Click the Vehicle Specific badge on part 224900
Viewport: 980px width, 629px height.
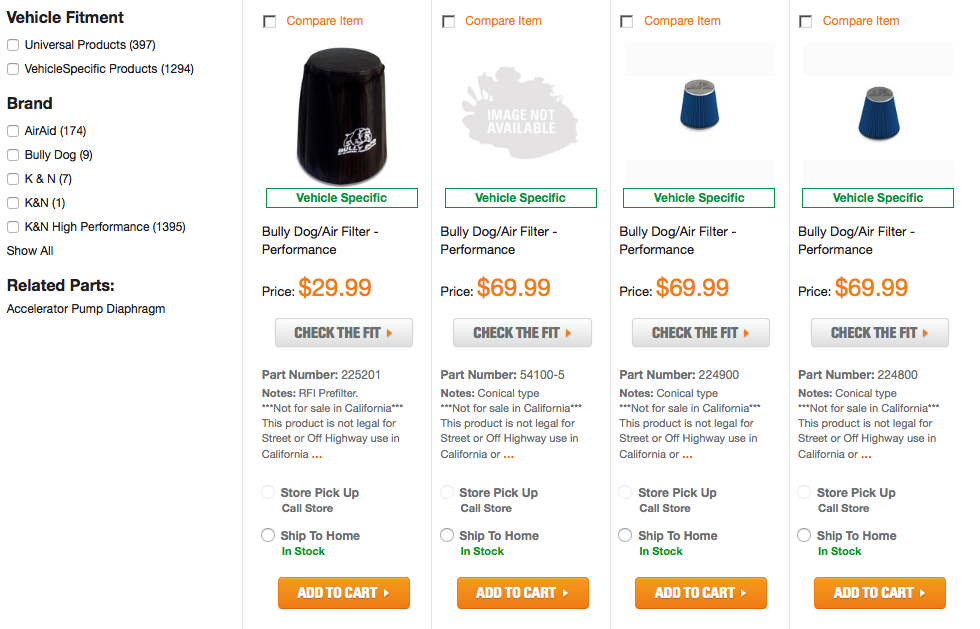click(x=698, y=197)
